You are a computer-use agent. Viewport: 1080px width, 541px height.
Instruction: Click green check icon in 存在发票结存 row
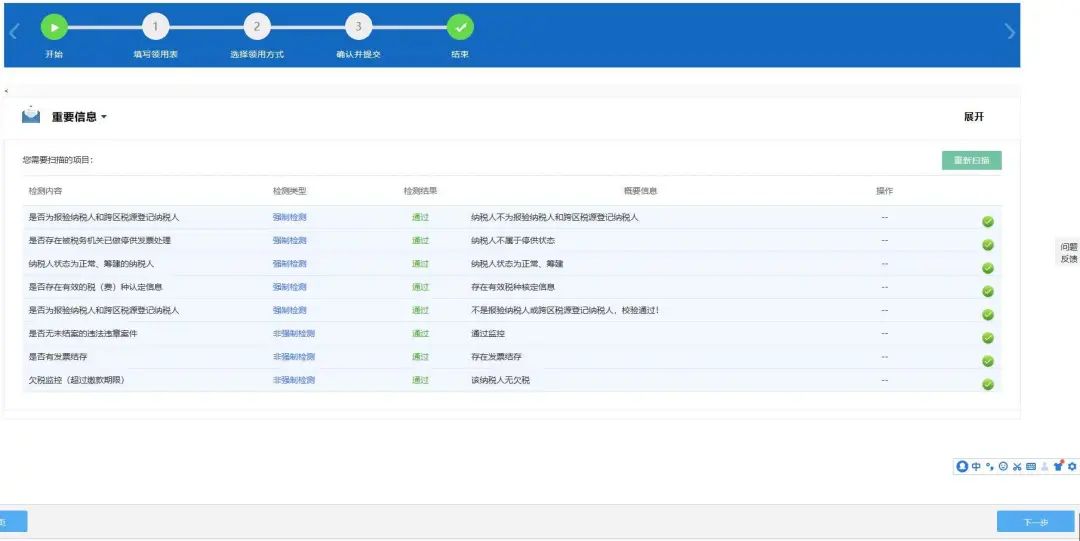[x=988, y=361]
